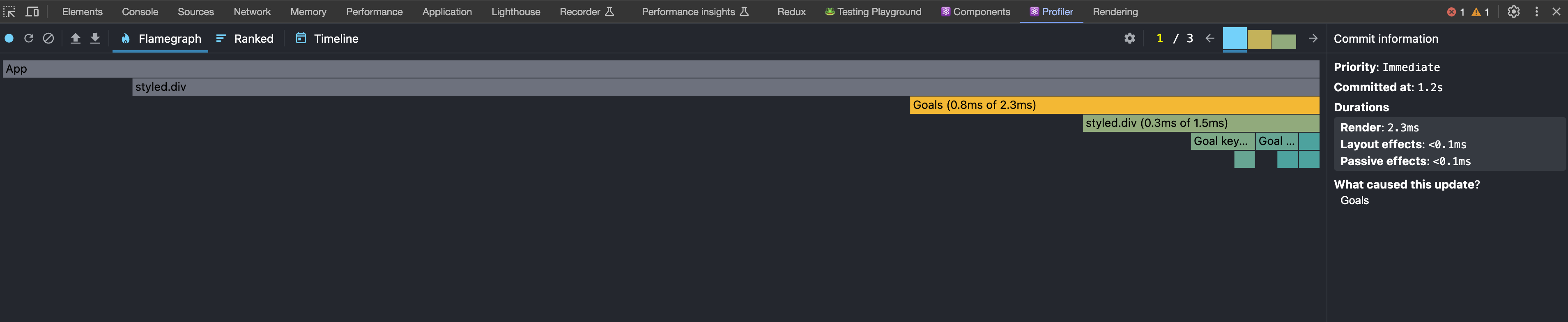This screenshot has width=1568, height=322.
Task: Select the third commit bar
Action: tap(1284, 41)
